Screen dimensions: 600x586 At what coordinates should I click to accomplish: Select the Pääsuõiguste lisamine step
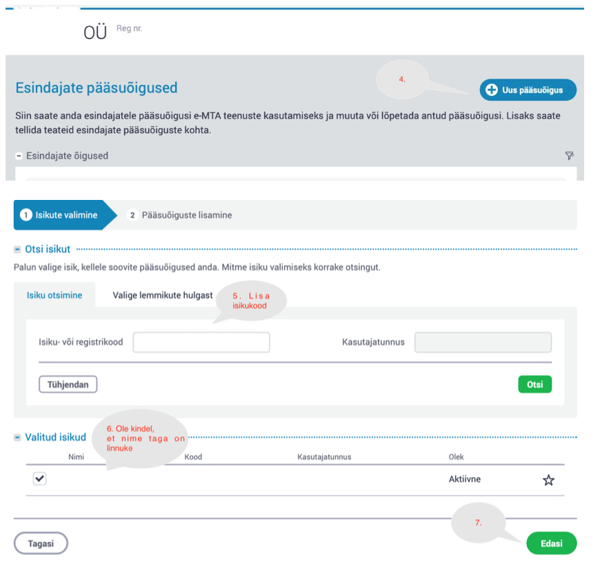tap(179, 215)
